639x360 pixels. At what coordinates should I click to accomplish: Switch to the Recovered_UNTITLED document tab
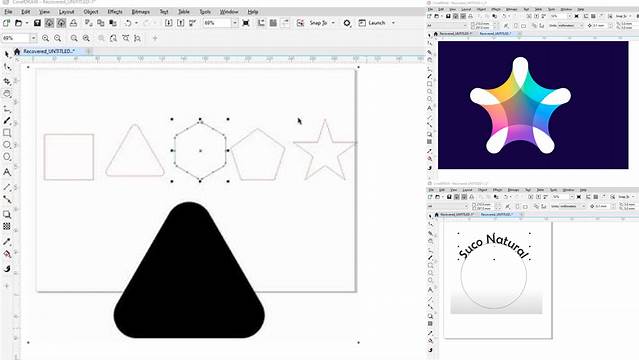point(48,51)
